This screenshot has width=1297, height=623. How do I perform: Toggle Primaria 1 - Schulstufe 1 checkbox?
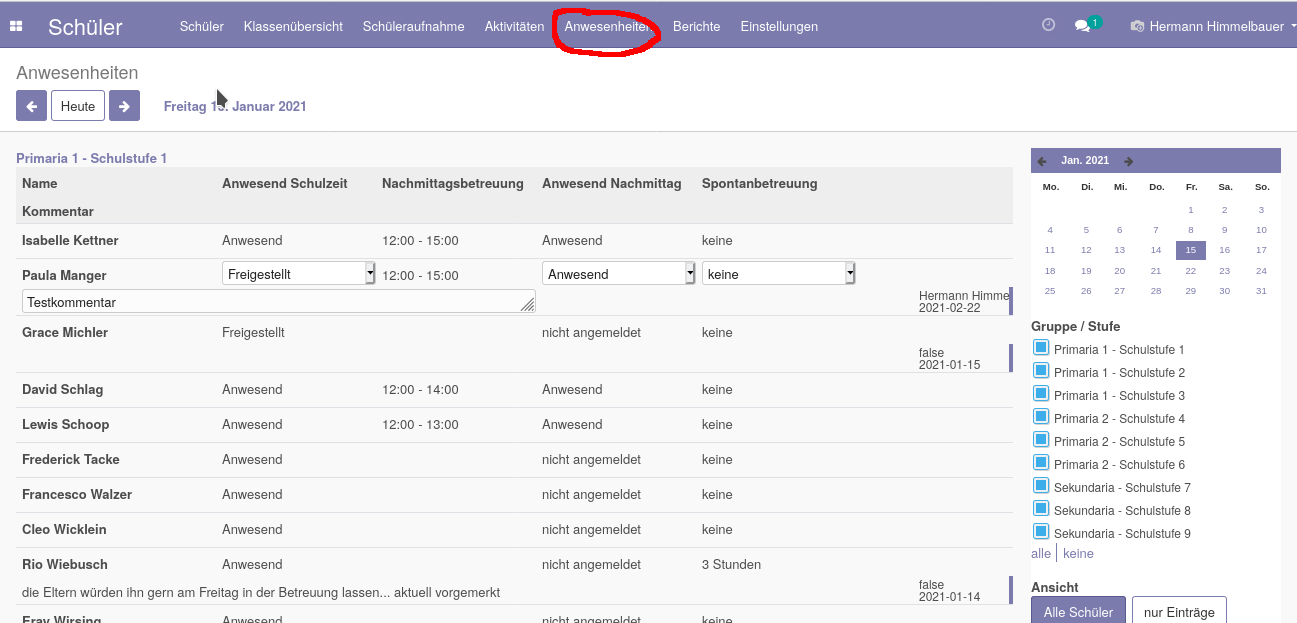click(1040, 348)
